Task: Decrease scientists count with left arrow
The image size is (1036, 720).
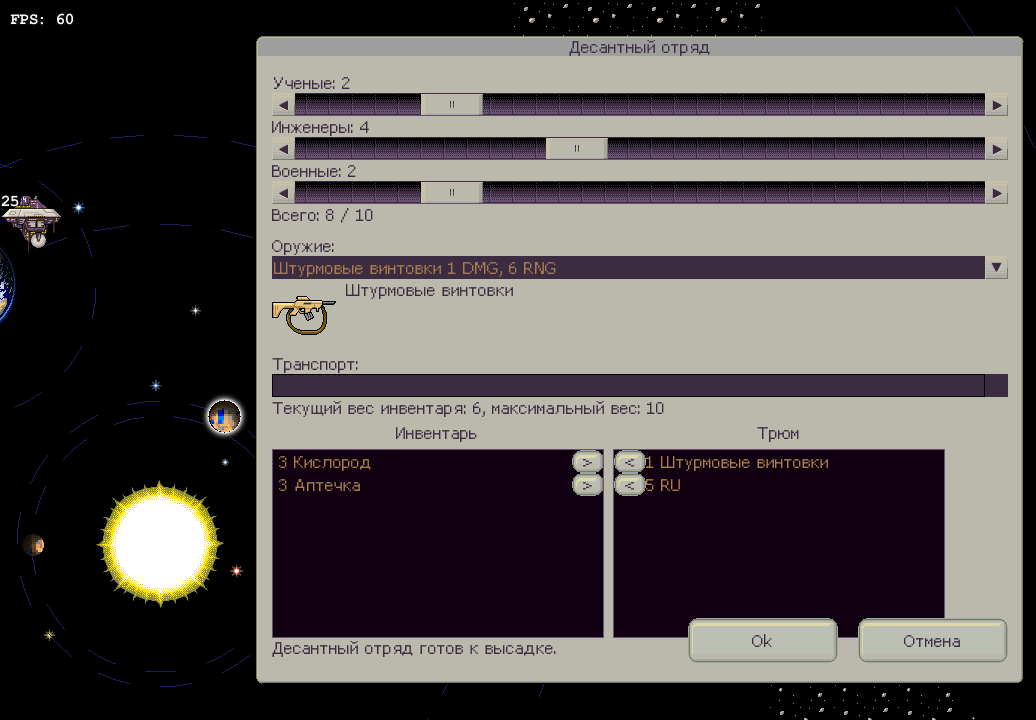Action: [283, 105]
